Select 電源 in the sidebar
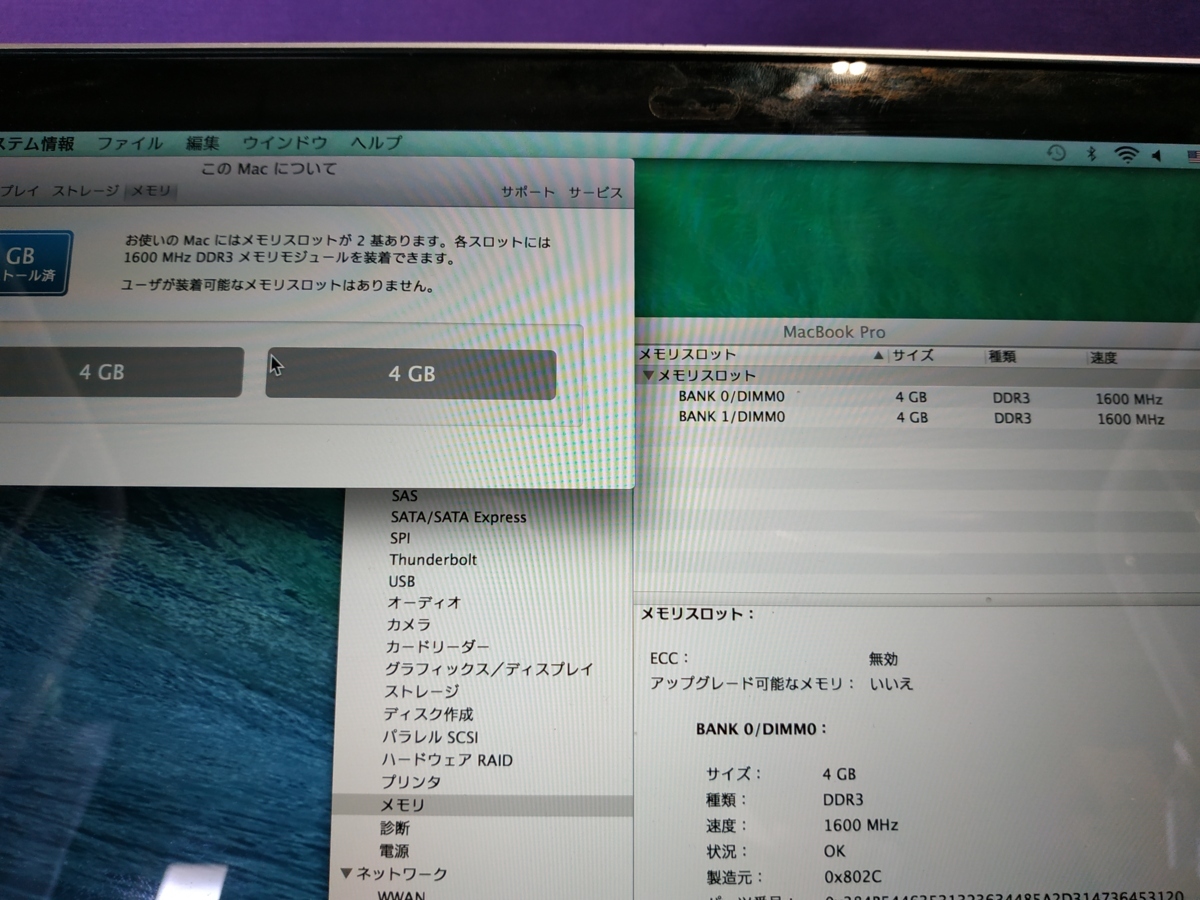Image resolution: width=1200 pixels, height=900 pixels. click(x=394, y=851)
